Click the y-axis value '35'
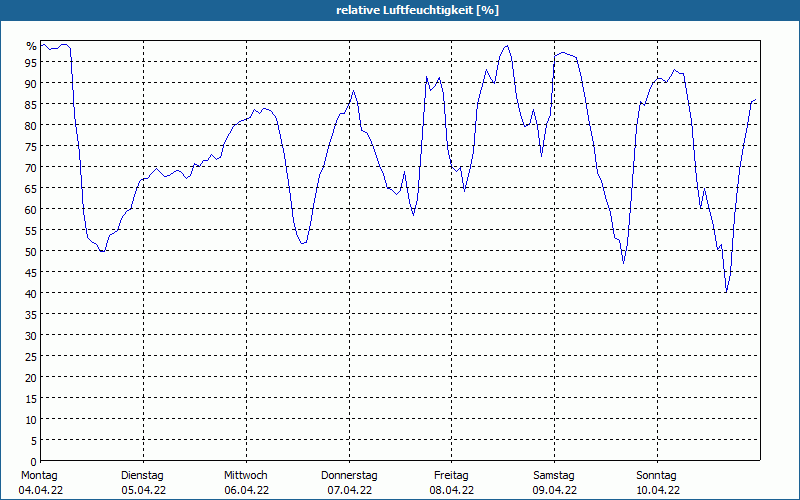This screenshot has width=800, height=500. click(x=32, y=315)
